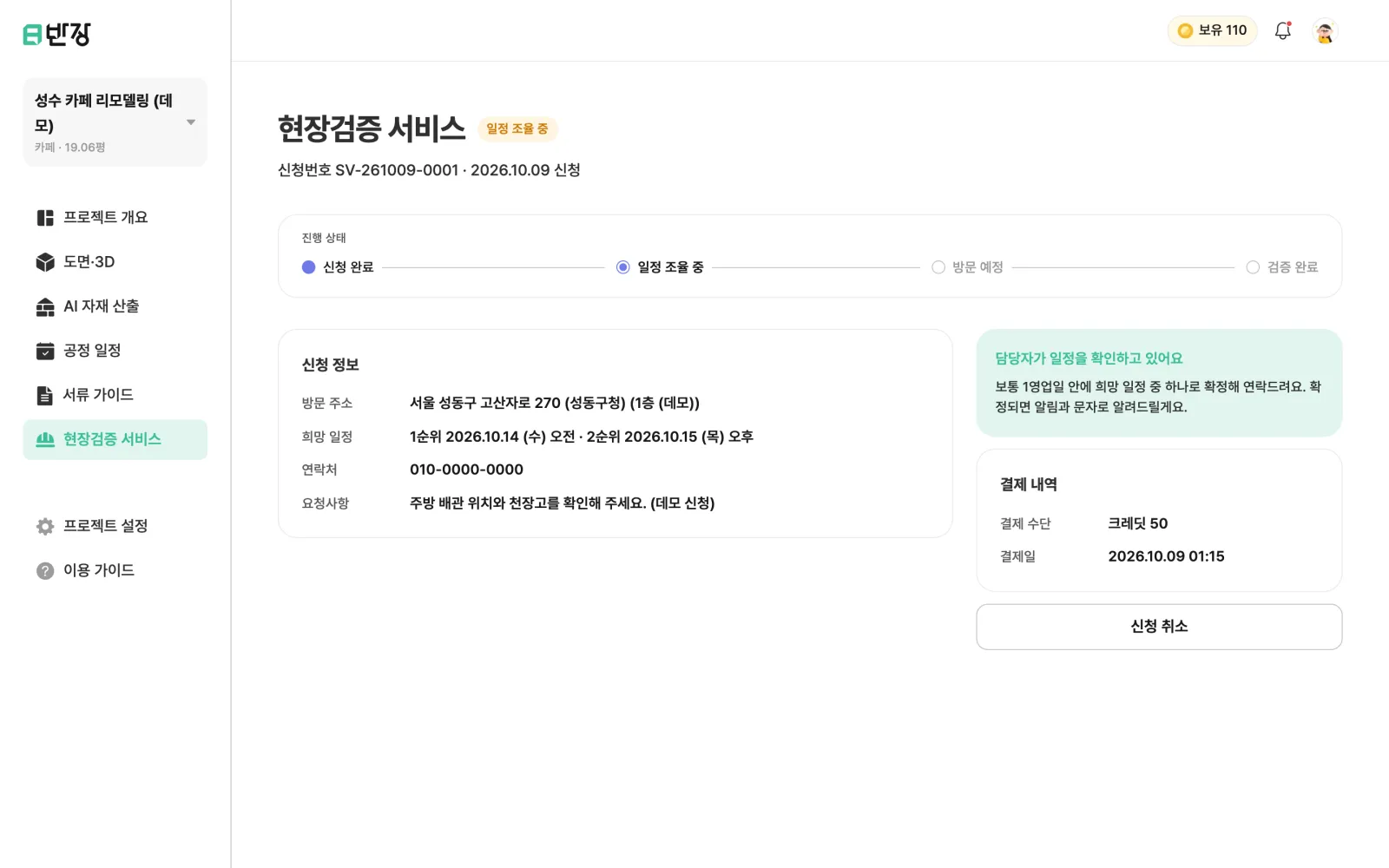Click the AI 자재 산출 icon
1389x868 pixels.
(x=45, y=306)
